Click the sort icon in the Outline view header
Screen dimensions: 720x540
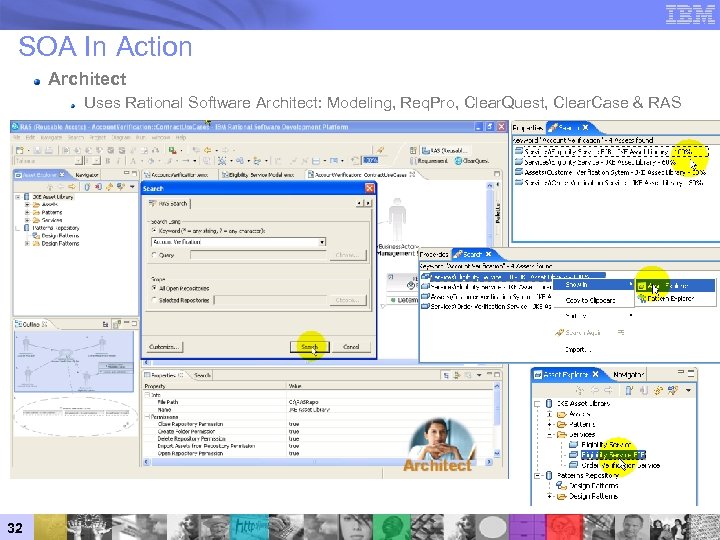105,324
